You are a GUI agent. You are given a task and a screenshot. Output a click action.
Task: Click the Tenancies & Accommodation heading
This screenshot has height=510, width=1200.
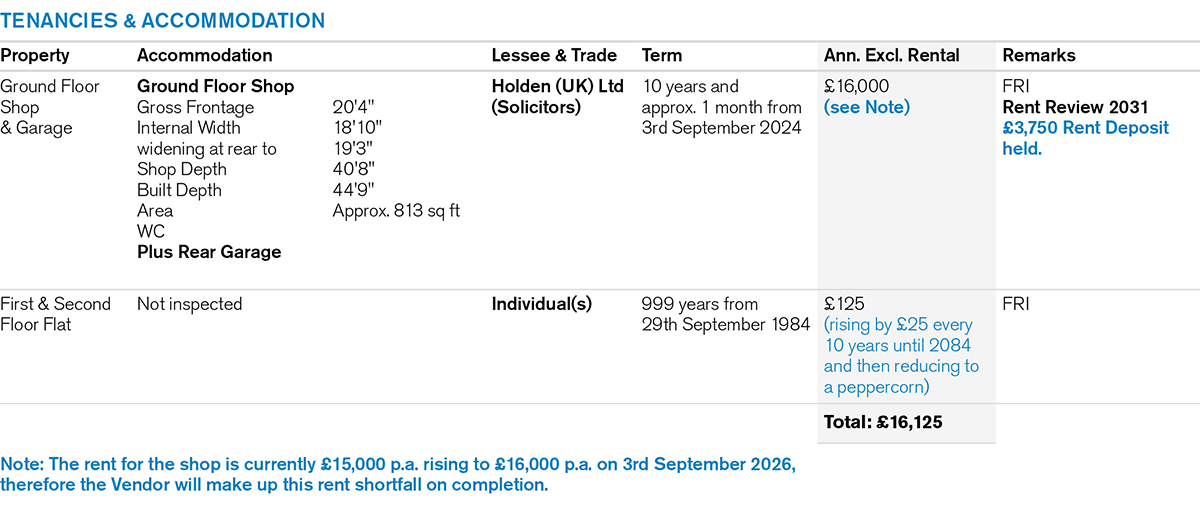163,20
